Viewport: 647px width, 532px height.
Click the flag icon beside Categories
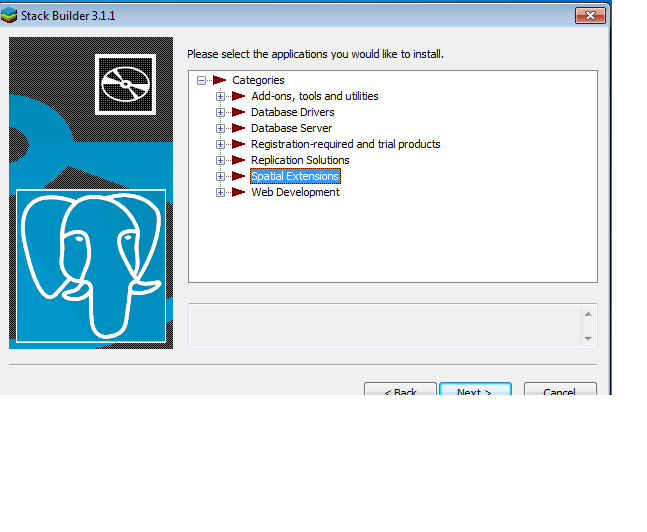(219, 80)
